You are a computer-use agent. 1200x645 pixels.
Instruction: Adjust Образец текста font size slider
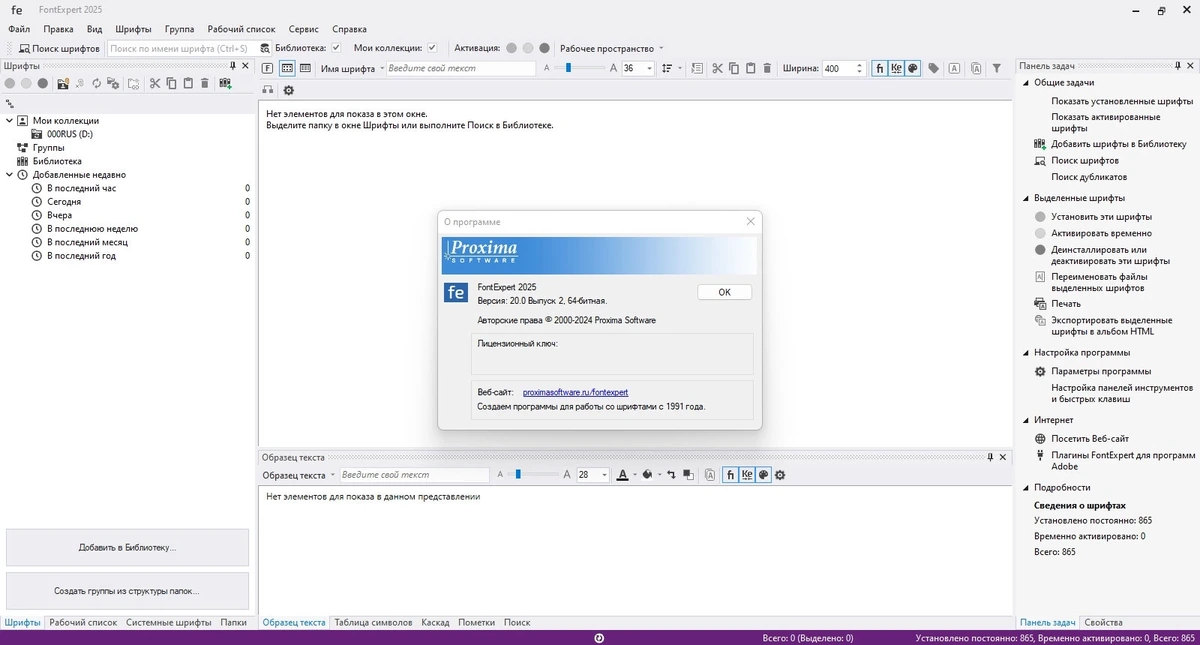518,475
